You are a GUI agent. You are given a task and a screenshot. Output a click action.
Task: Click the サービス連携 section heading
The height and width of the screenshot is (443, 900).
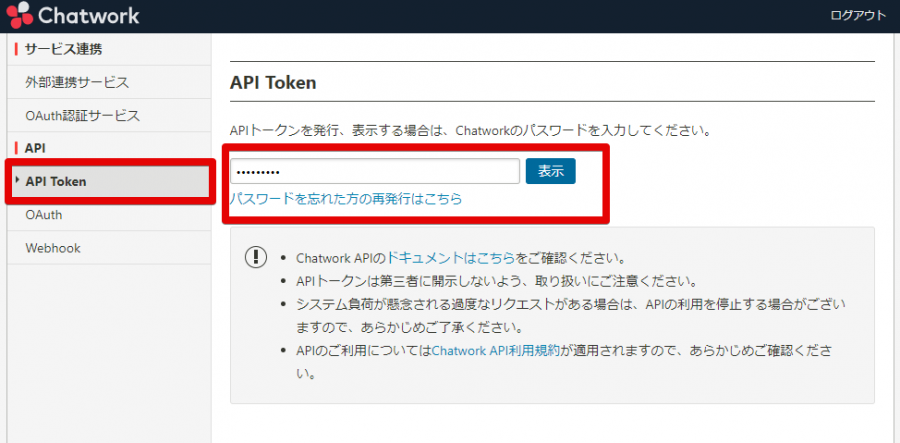coord(63,49)
